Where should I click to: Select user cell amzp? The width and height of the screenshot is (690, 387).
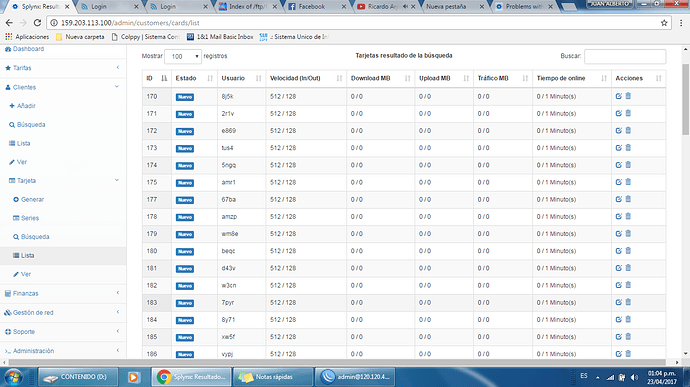point(241,217)
